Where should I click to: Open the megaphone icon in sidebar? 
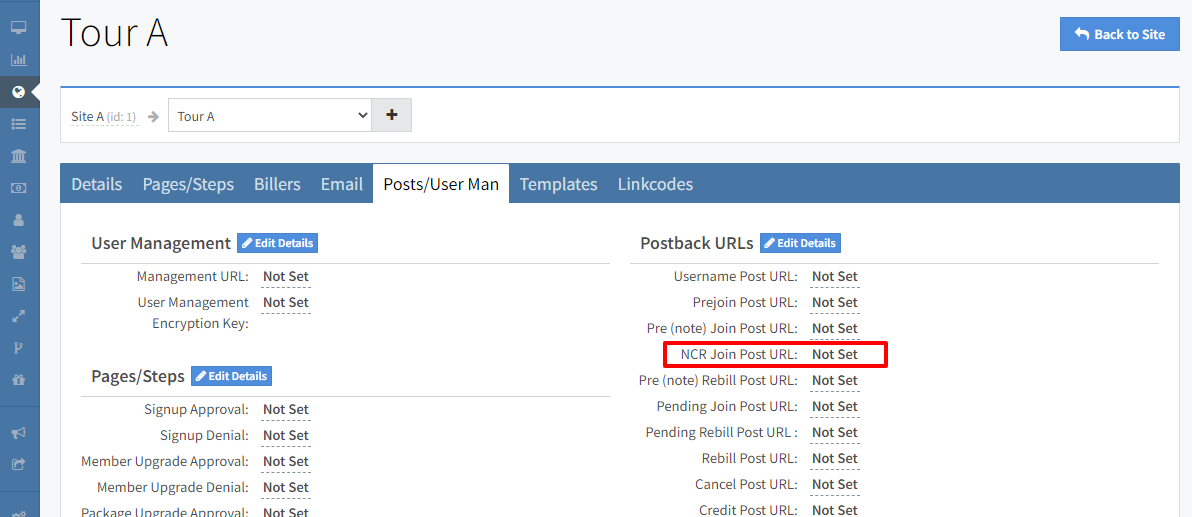(x=18, y=433)
